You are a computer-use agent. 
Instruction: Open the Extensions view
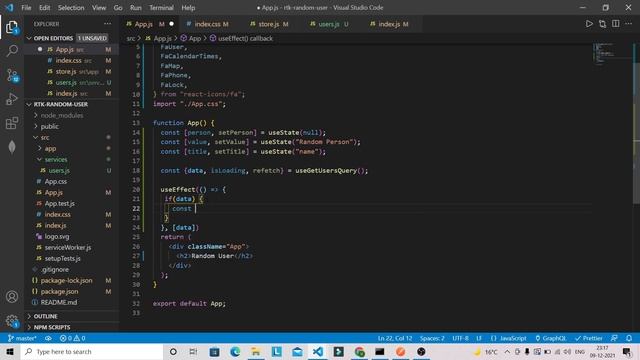(x=12, y=123)
